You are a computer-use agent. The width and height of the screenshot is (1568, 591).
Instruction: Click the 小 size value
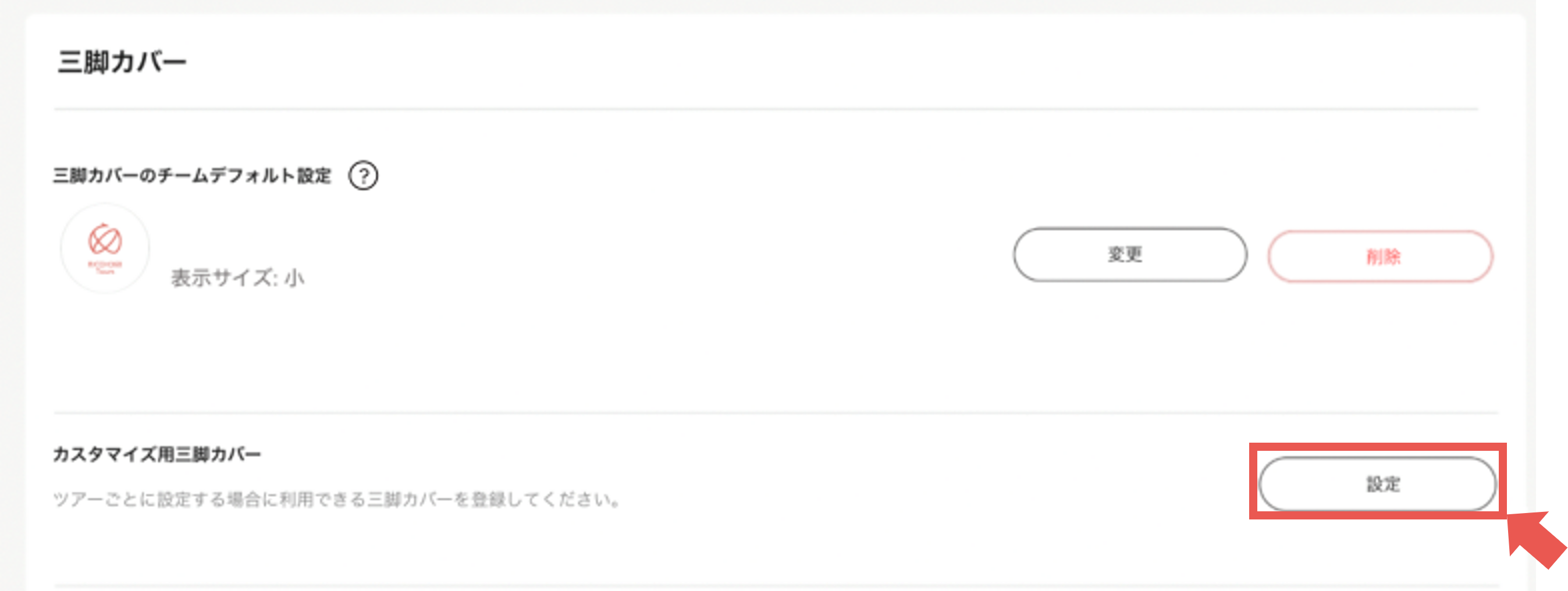tap(294, 278)
